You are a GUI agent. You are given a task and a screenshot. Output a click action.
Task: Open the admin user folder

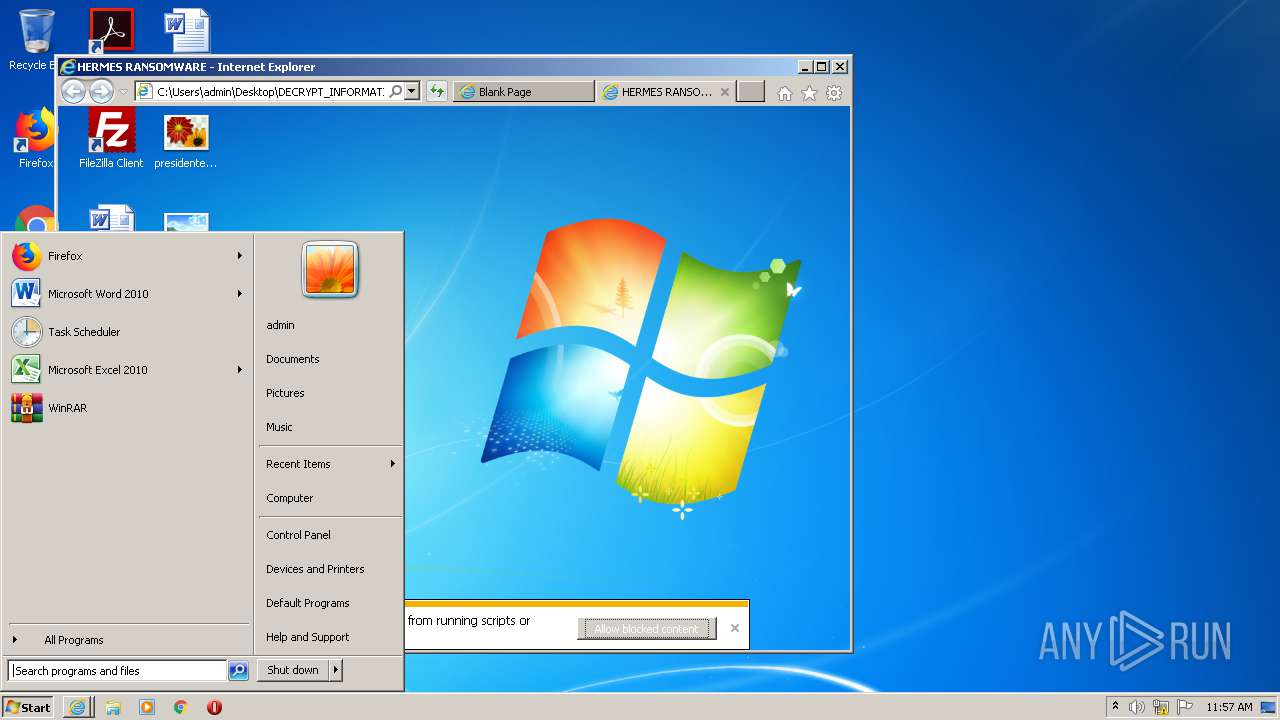click(x=330, y=325)
